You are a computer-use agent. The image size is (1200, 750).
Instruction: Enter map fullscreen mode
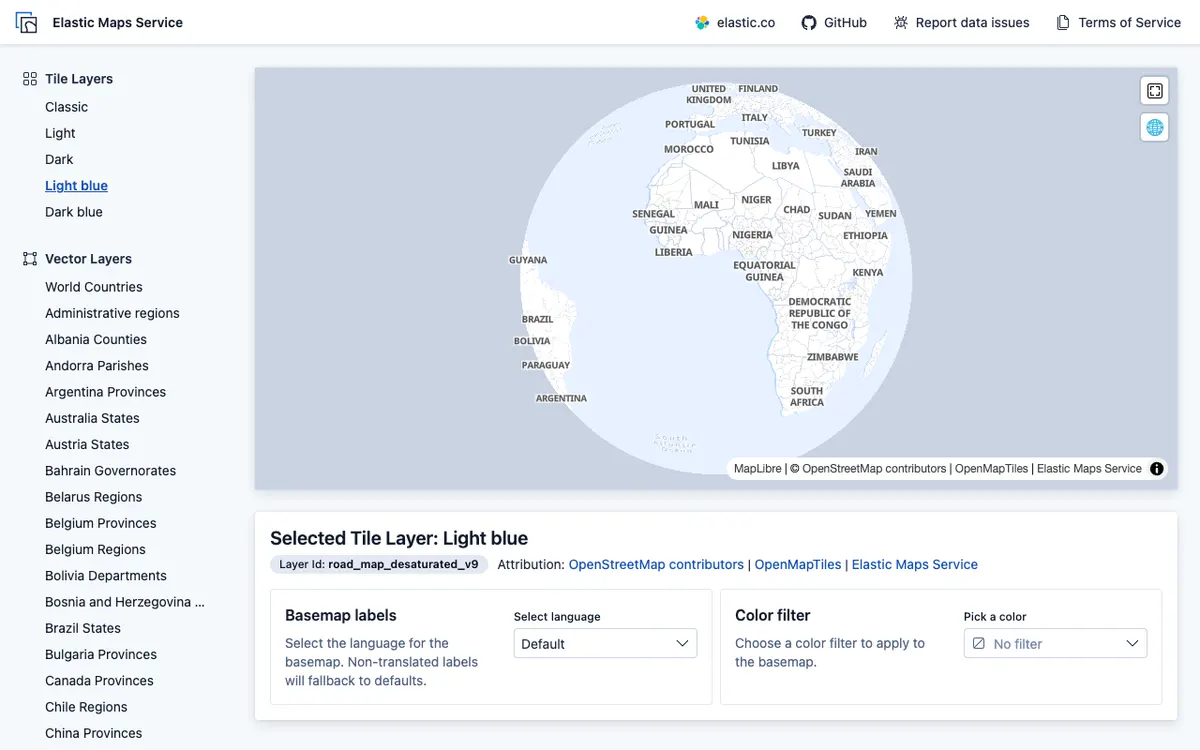[x=1155, y=91]
